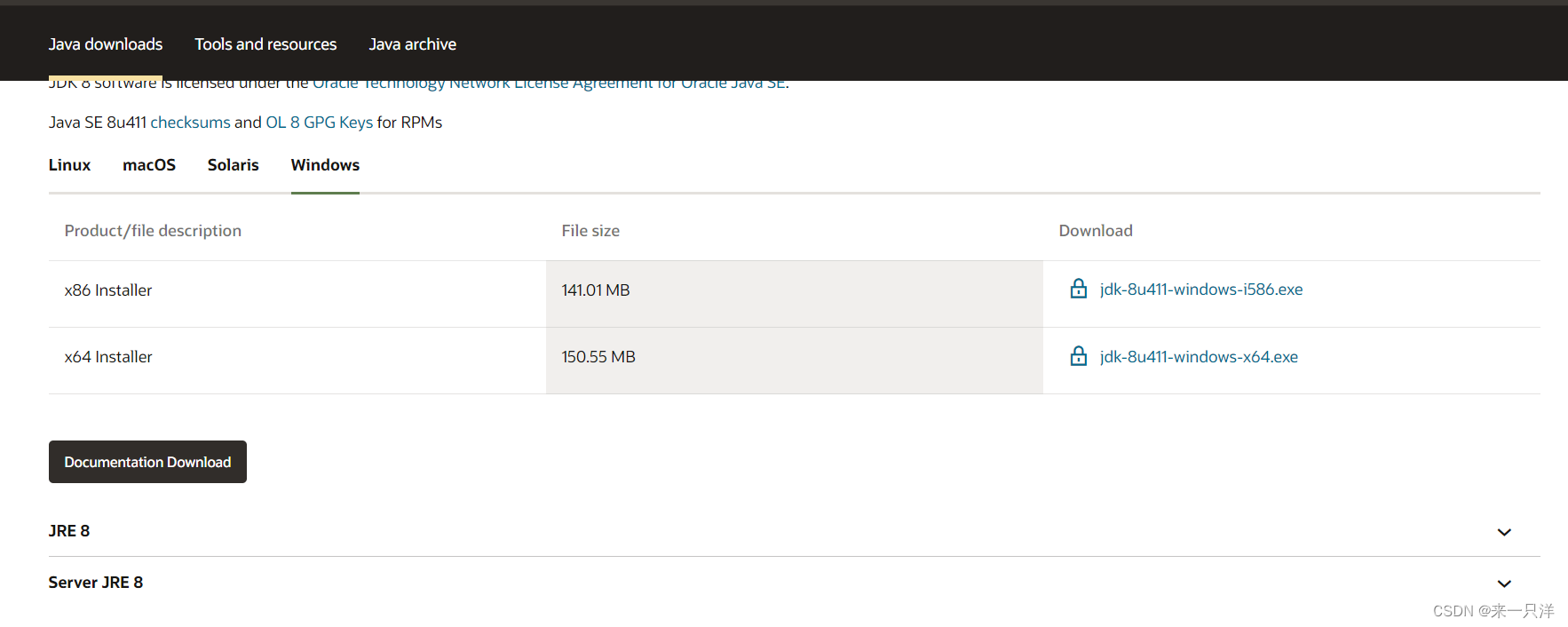Open the Java SE 8u411 checksums link
The width and height of the screenshot is (1568, 627).
(190, 123)
